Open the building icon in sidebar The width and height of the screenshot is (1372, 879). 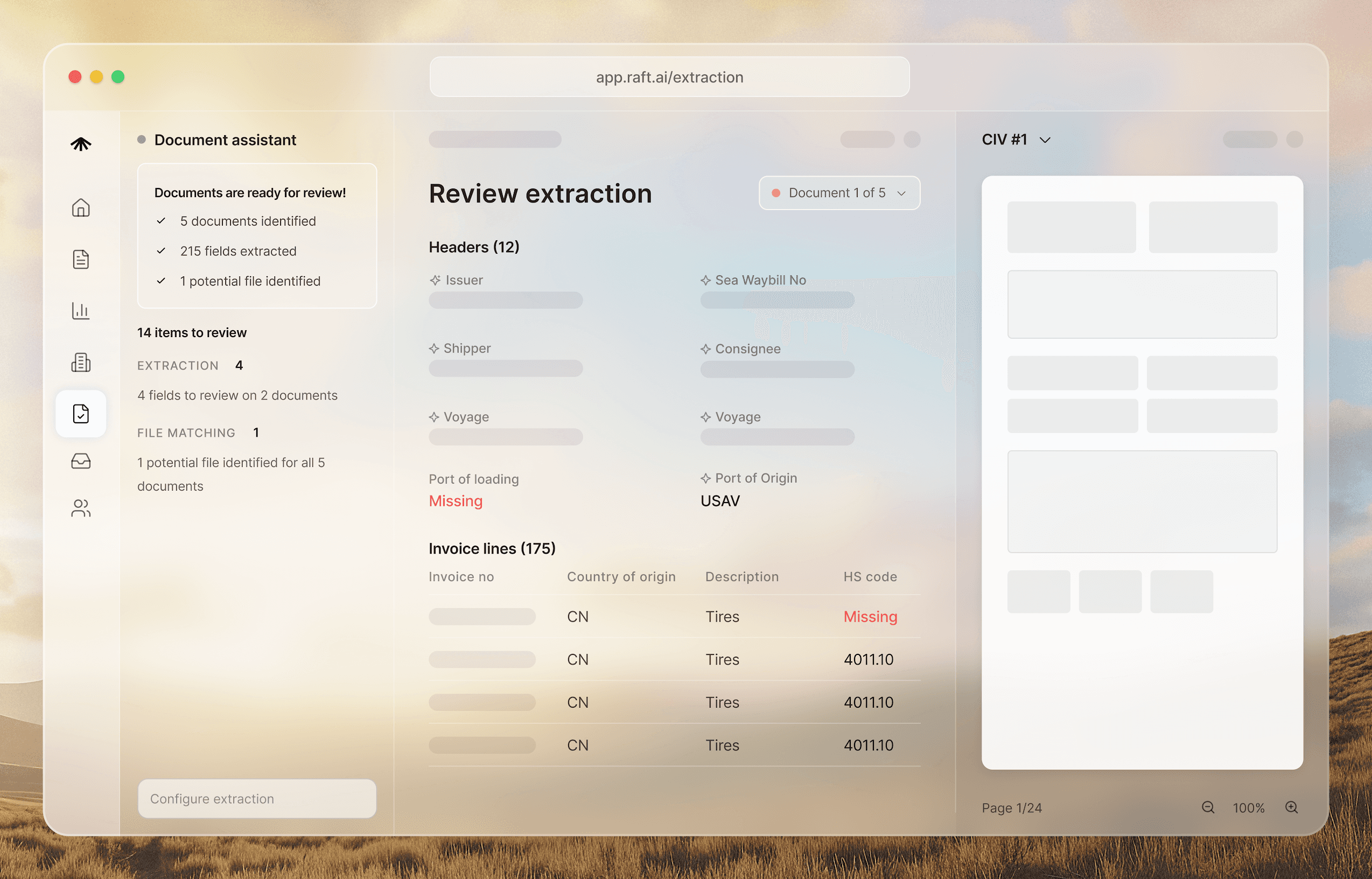(x=80, y=362)
